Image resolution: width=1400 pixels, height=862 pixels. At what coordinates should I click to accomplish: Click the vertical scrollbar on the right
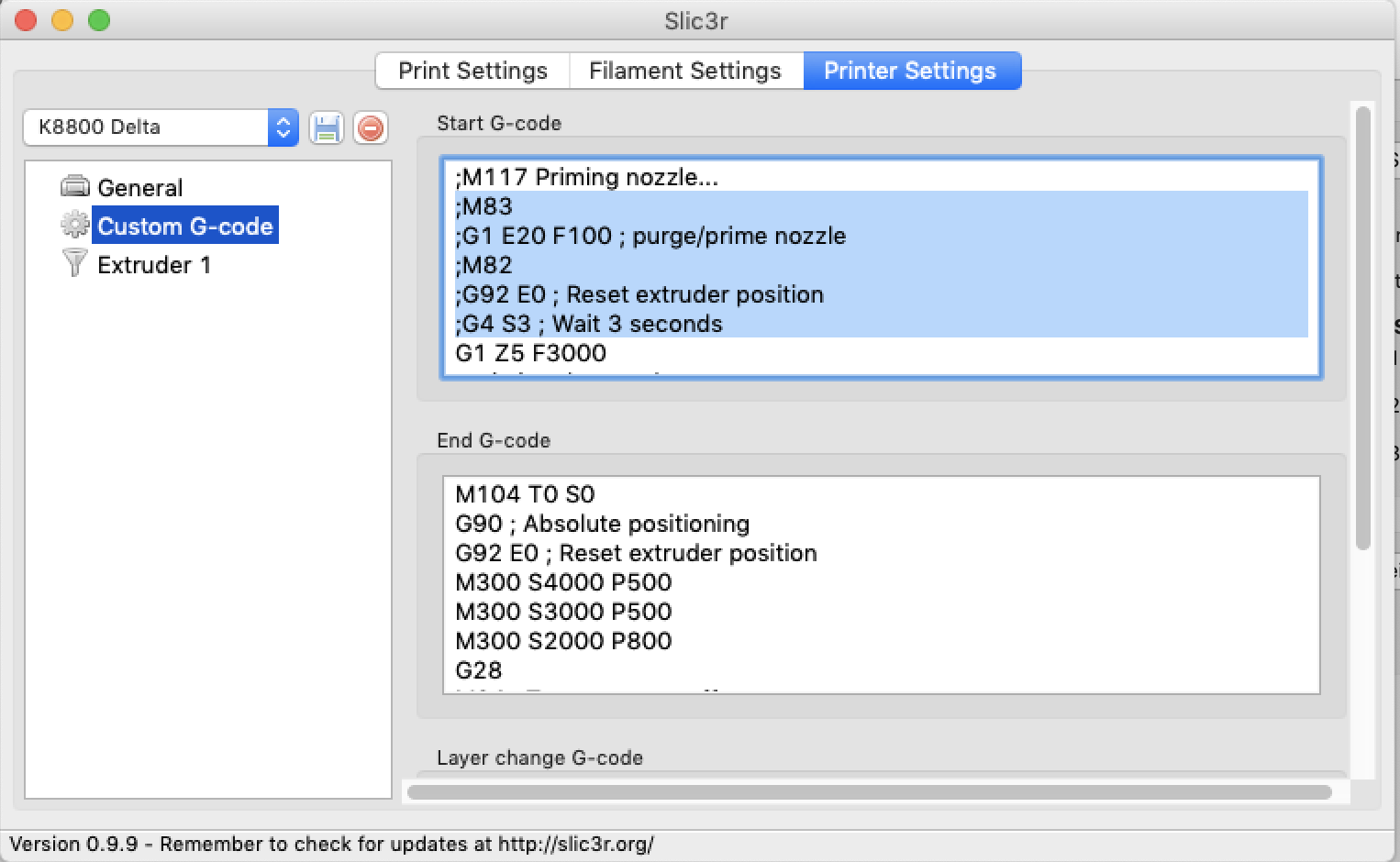coord(1362,330)
